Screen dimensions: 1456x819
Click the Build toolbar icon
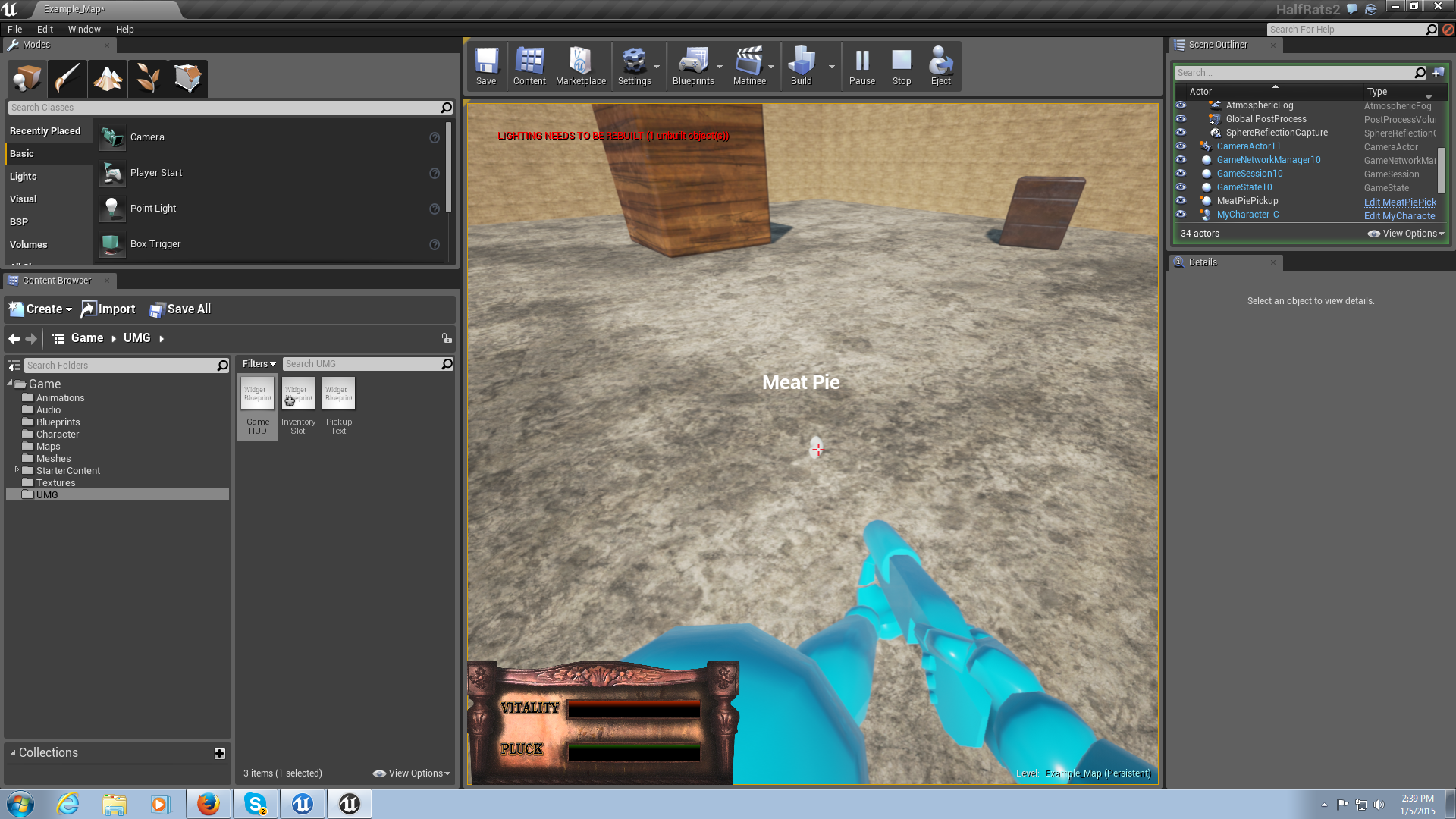(801, 66)
